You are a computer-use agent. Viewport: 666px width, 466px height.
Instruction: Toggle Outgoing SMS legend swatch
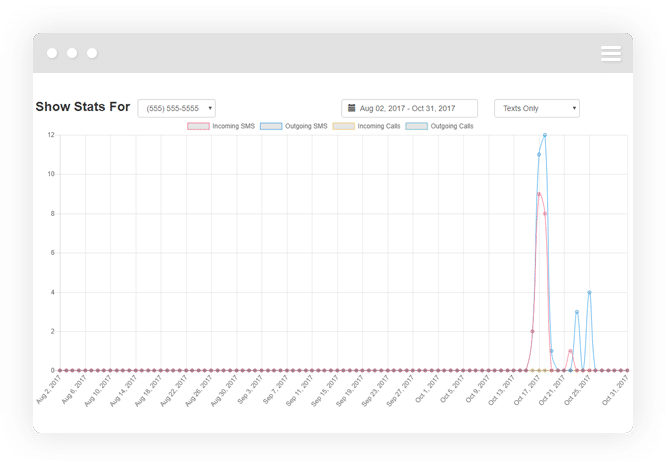[x=271, y=126]
